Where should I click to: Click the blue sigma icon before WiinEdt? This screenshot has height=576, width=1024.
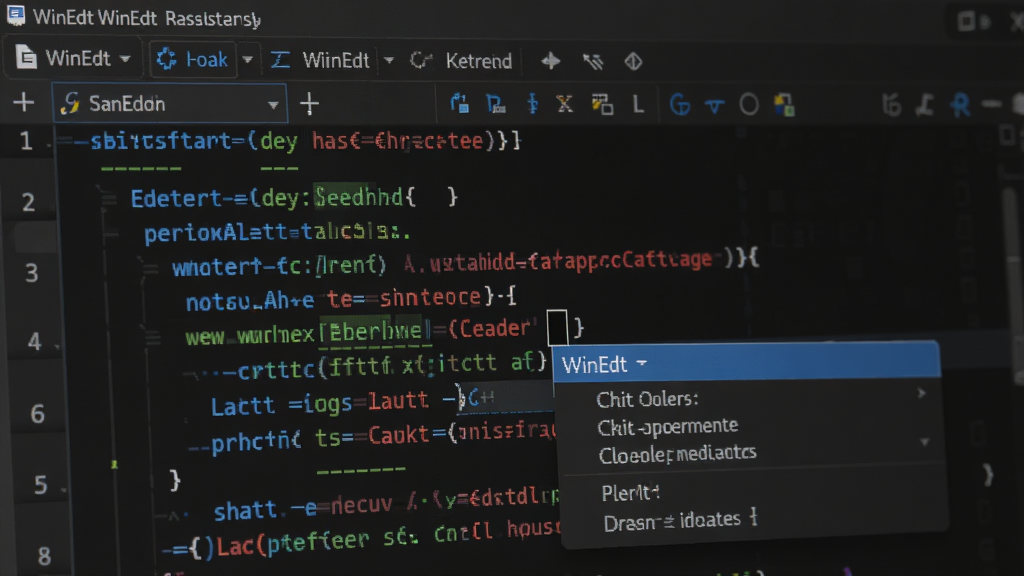tap(280, 60)
